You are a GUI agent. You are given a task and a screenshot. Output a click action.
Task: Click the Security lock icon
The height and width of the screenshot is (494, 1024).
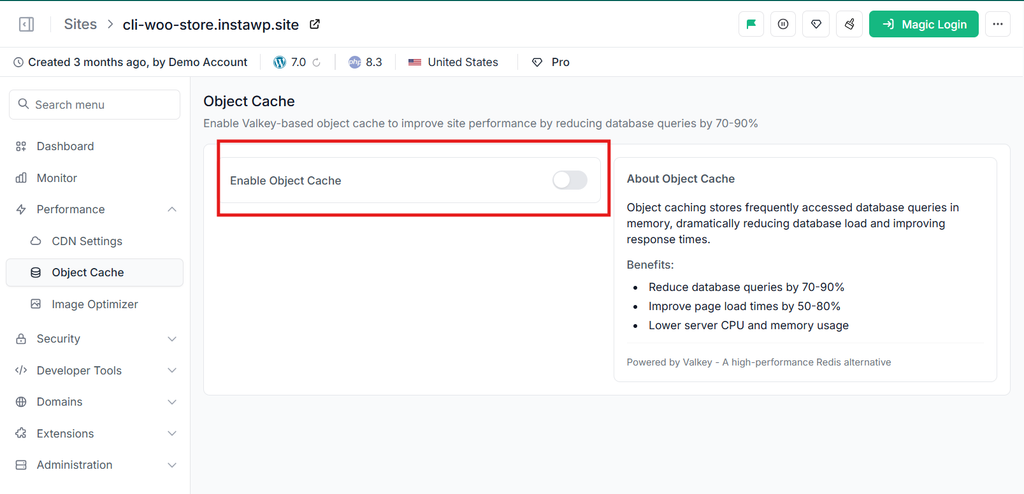point(21,338)
